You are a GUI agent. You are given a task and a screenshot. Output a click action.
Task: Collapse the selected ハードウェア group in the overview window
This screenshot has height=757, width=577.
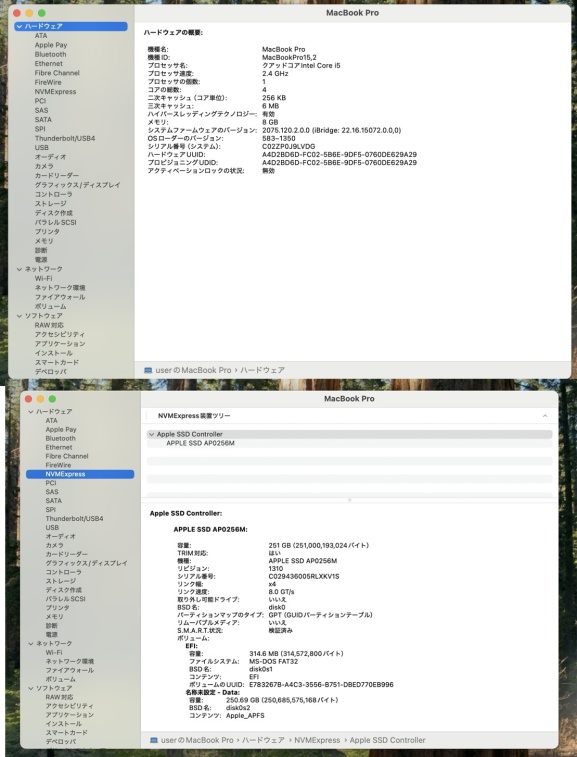(x=19, y=27)
